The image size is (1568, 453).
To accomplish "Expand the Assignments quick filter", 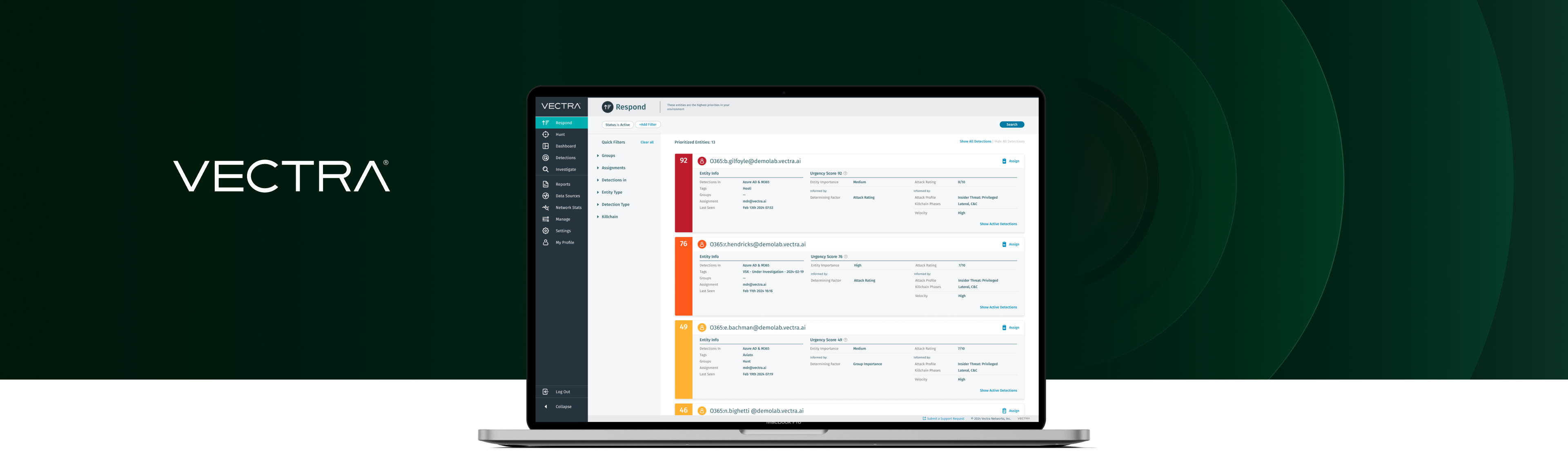I will (611, 168).
